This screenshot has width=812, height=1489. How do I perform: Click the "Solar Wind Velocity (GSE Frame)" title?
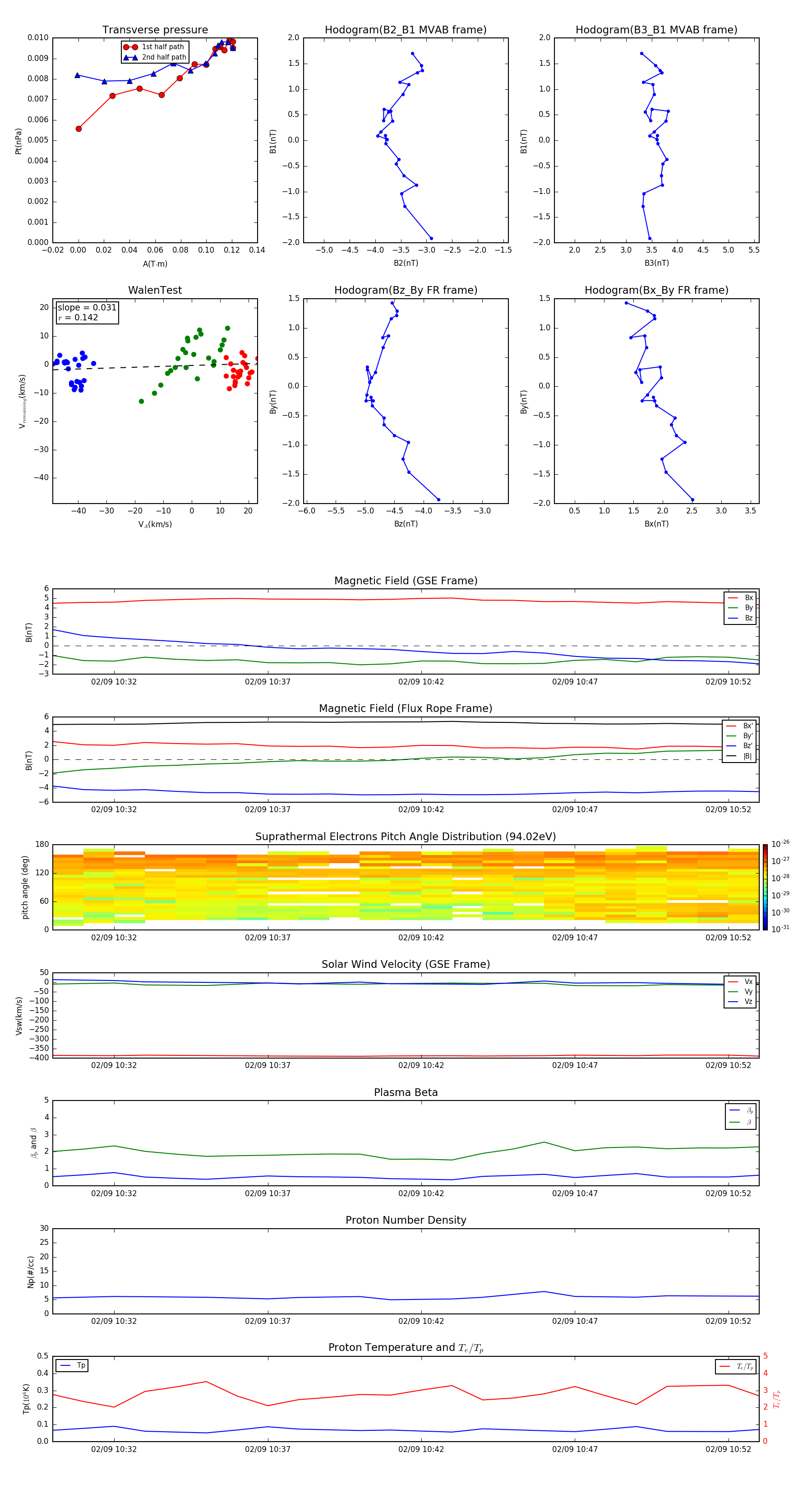(x=406, y=964)
